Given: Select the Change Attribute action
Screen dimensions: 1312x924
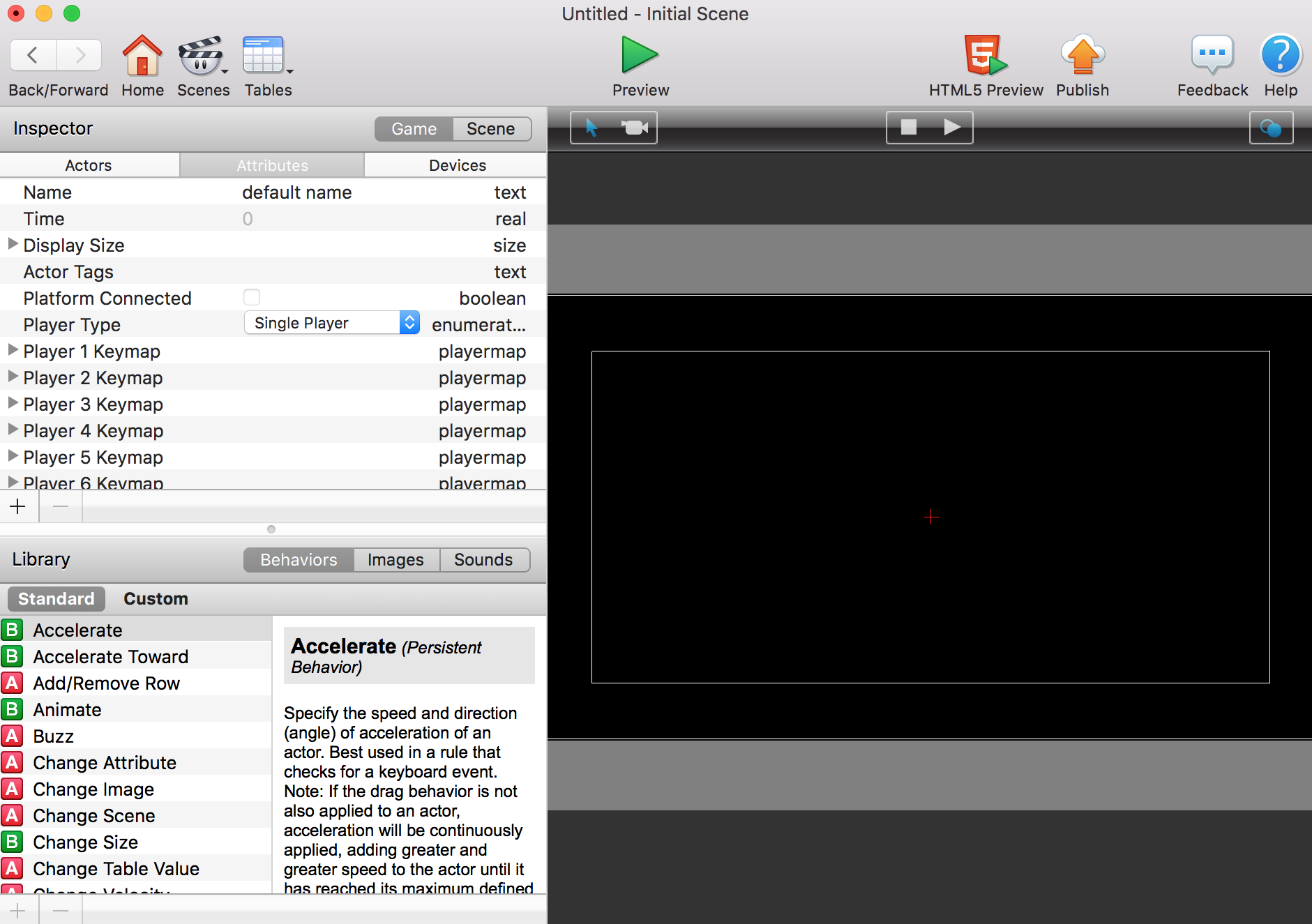Looking at the screenshot, I should click(x=136, y=762).
